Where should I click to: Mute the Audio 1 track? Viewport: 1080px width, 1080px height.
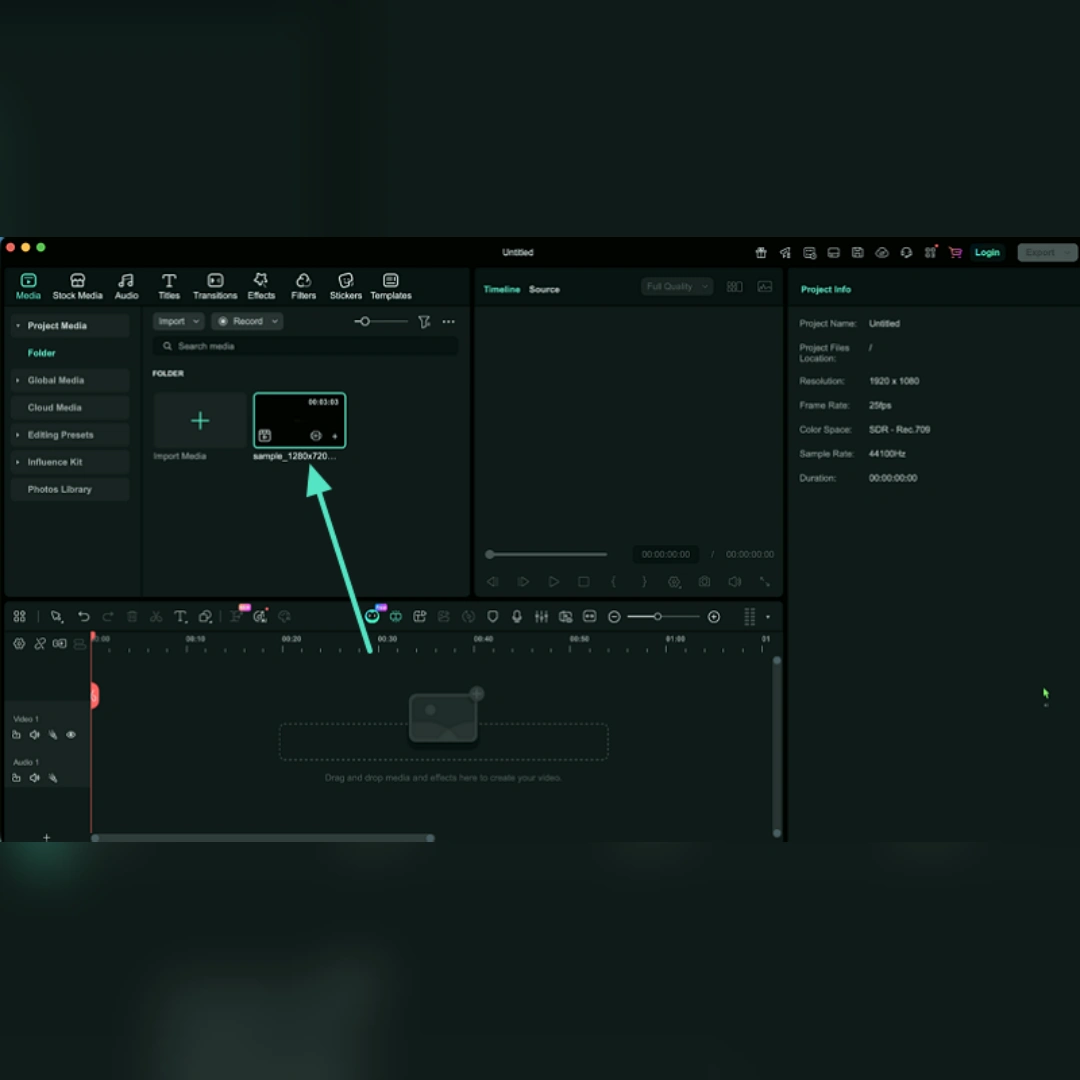coord(34,778)
